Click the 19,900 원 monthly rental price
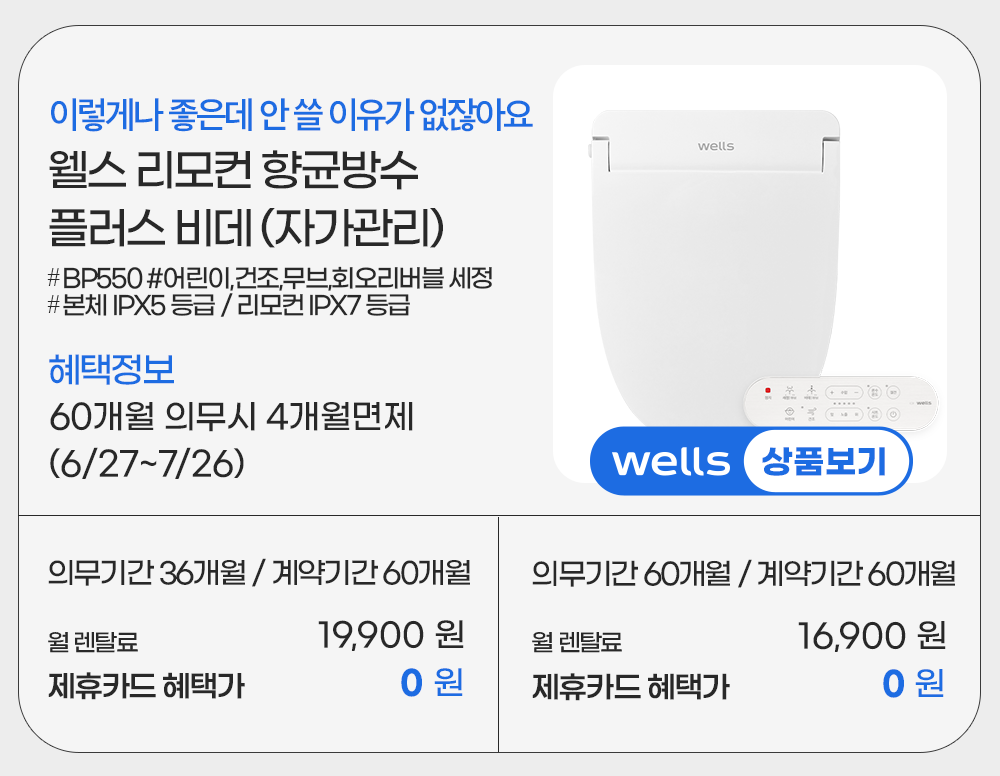Image resolution: width=1000 pixels, height=776 pixels. click(390, 634)
